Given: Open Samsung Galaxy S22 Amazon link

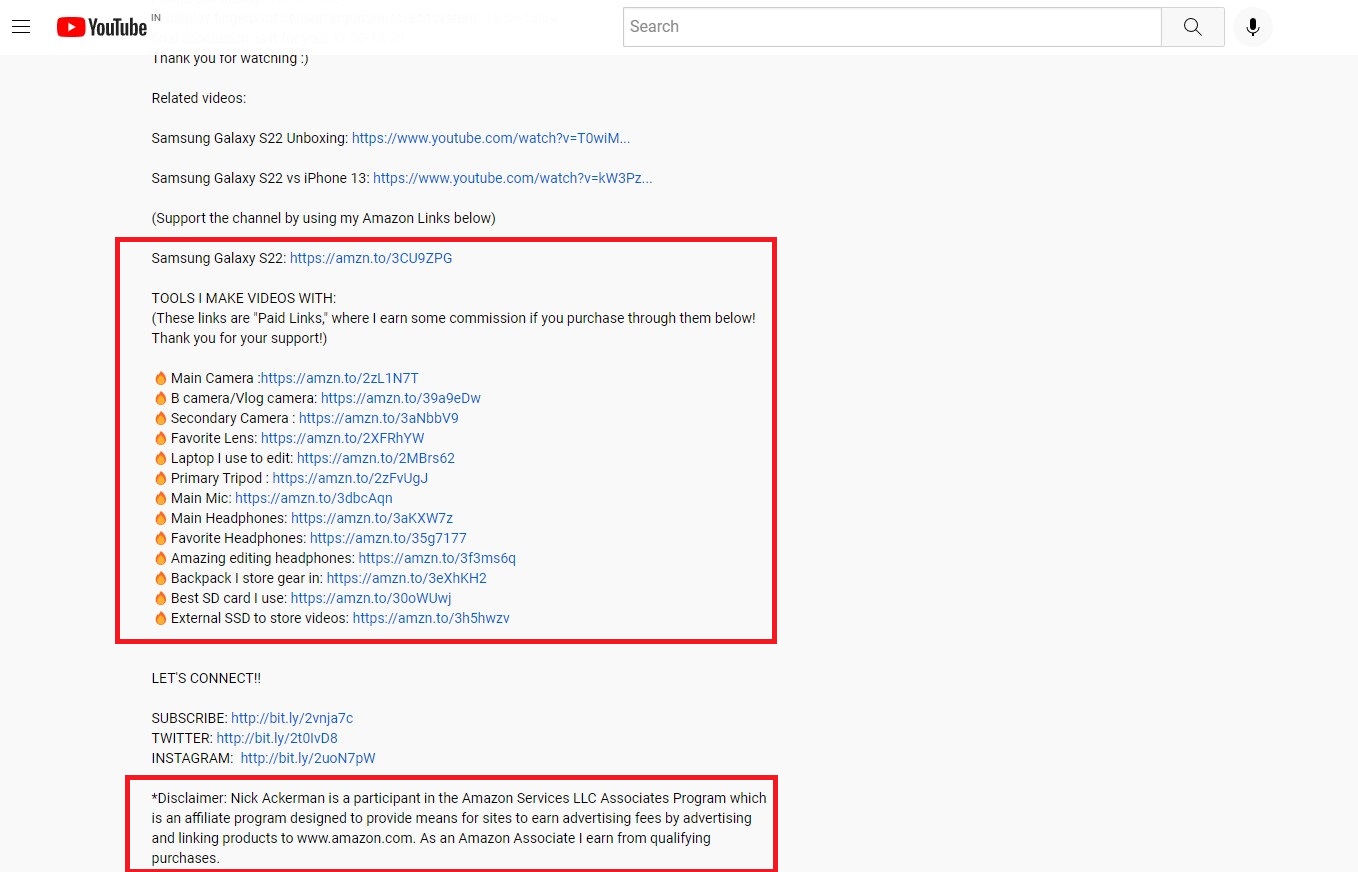Looking at the screenshot, I should pyautogui.click(x=371, y=258).
